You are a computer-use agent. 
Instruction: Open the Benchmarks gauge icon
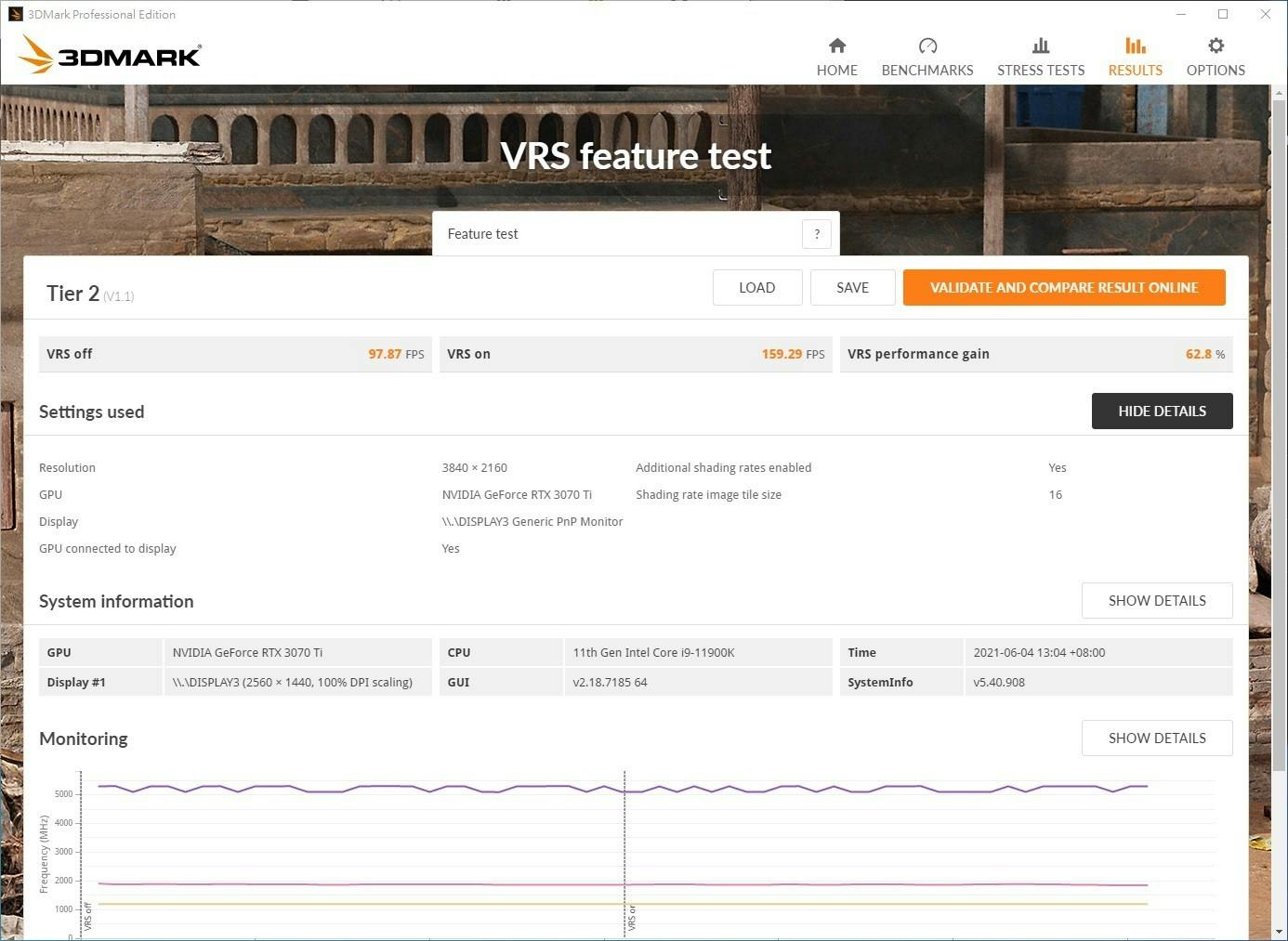pos(927,46)
